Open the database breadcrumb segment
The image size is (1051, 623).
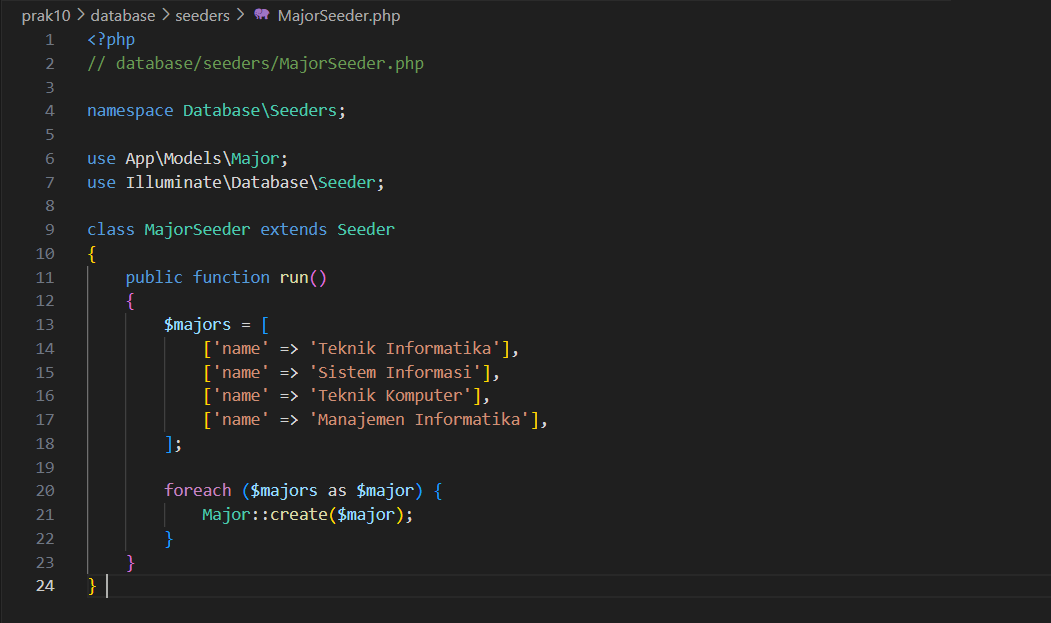click(122, 16)
